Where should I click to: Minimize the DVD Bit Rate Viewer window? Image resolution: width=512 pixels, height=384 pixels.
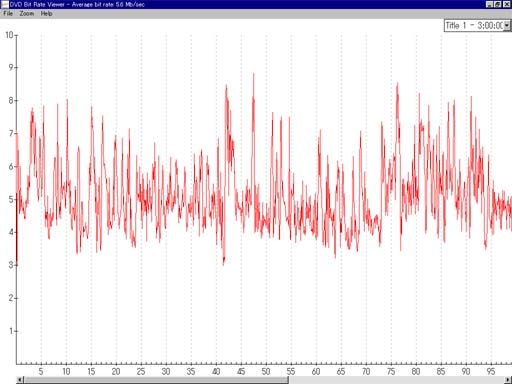[489, 4]
